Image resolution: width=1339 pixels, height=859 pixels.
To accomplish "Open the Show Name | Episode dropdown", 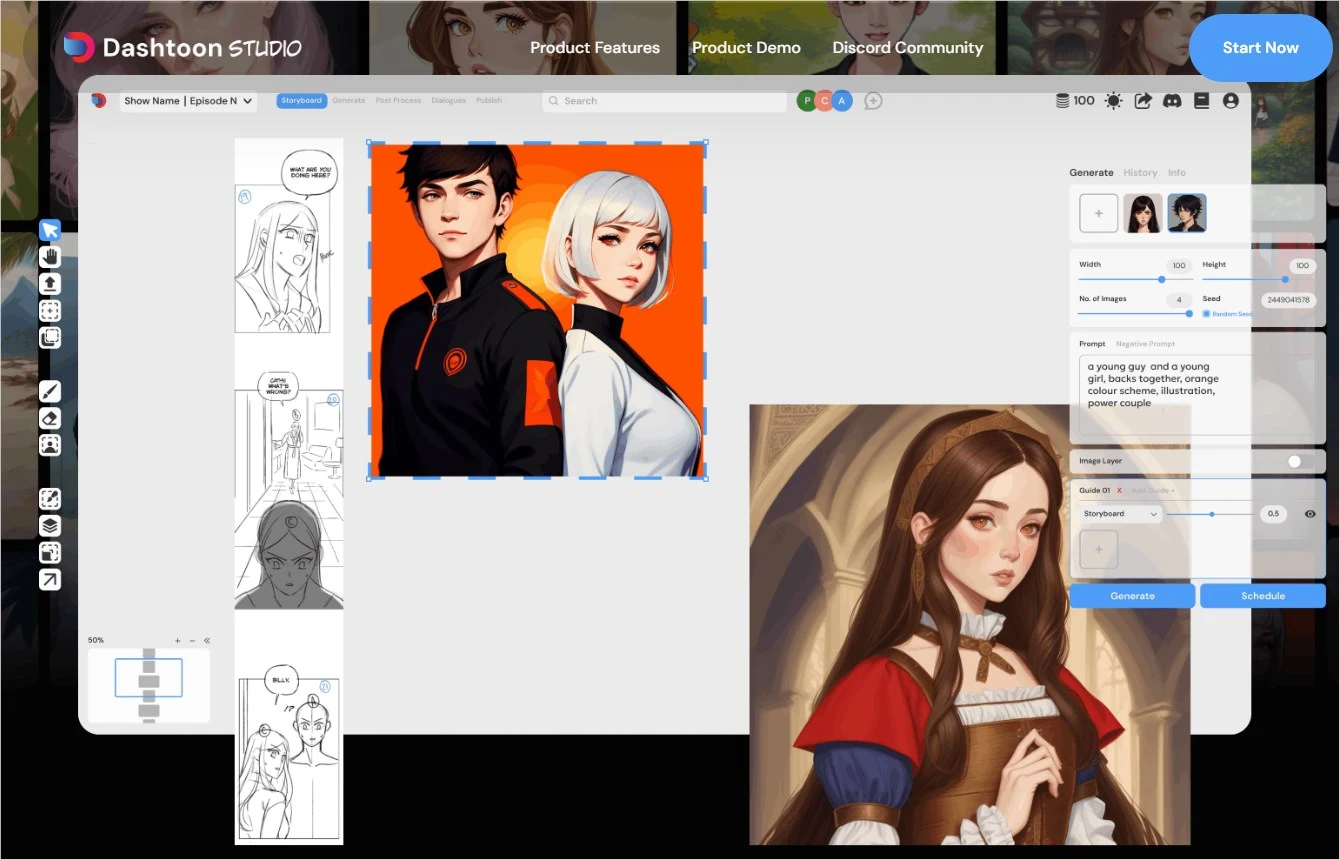I will (188, 101).
